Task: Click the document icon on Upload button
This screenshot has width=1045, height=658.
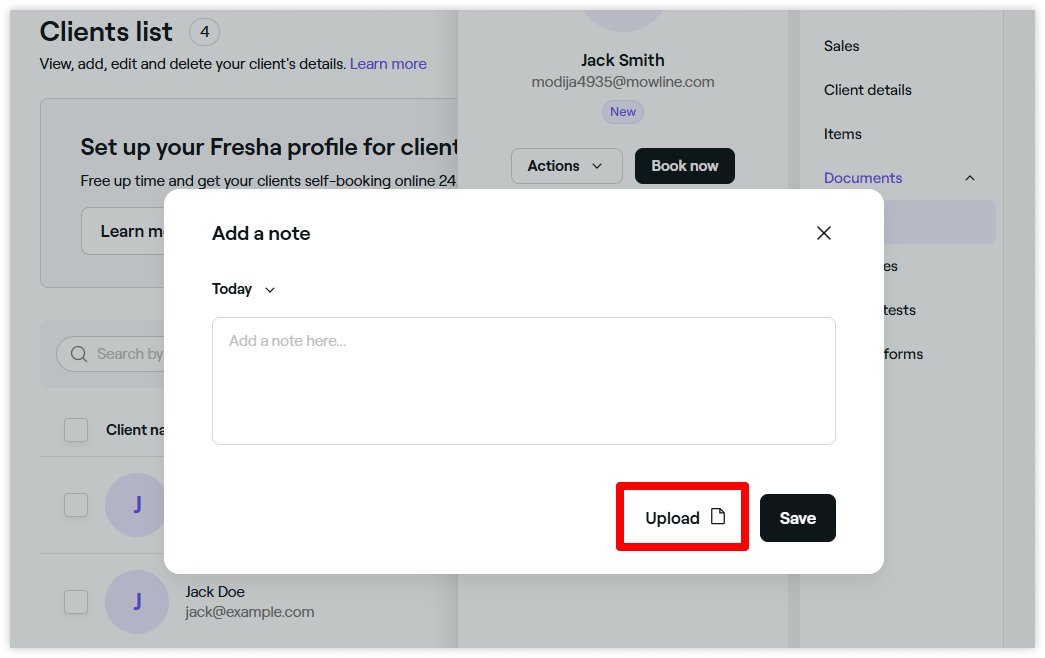Action: pos(718,517)
